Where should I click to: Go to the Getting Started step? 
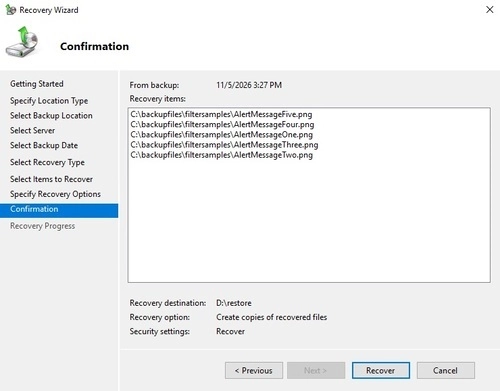pos(37,84)
